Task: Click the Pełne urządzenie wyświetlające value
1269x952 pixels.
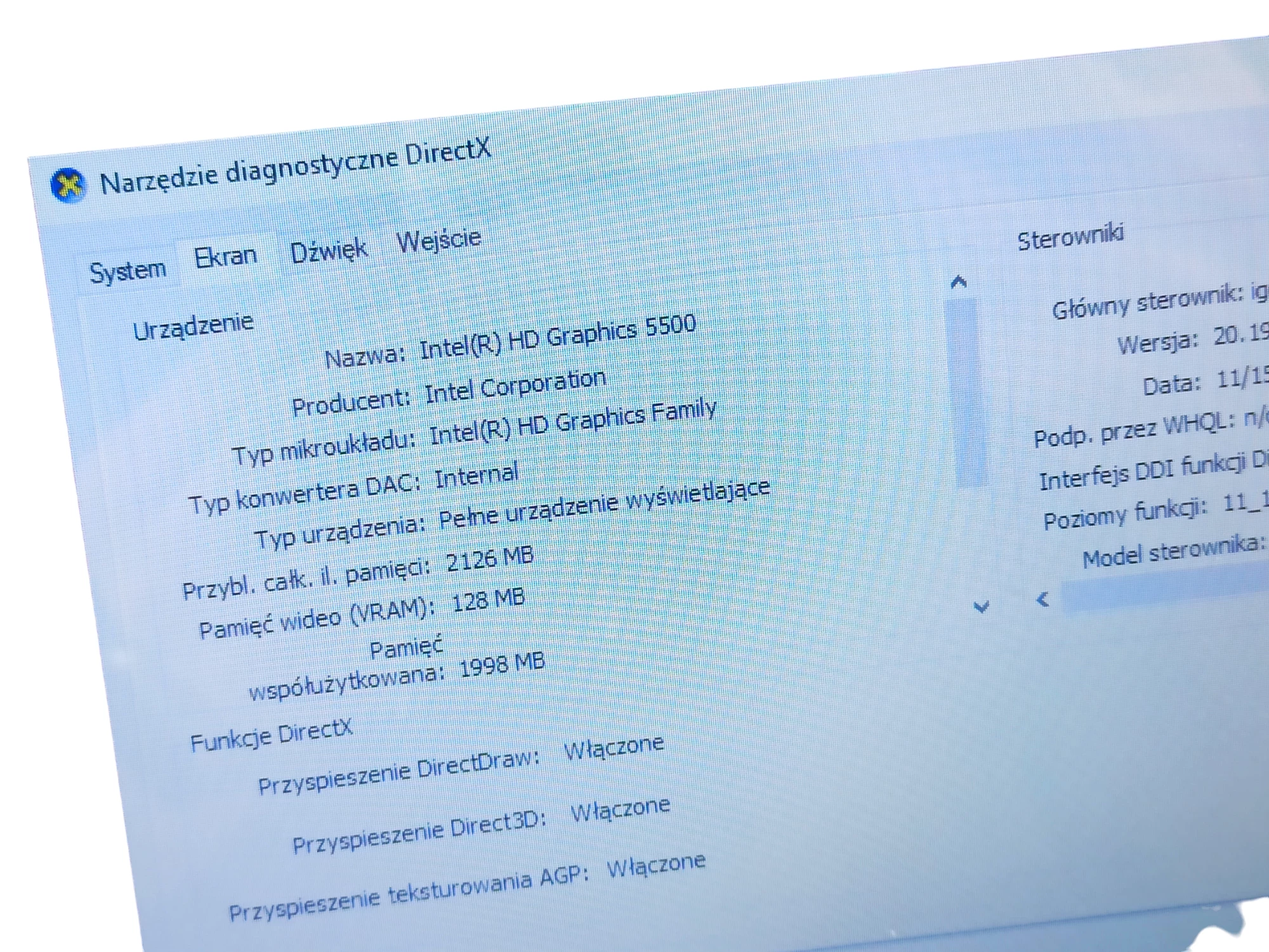Action: [x=604, y=504]
